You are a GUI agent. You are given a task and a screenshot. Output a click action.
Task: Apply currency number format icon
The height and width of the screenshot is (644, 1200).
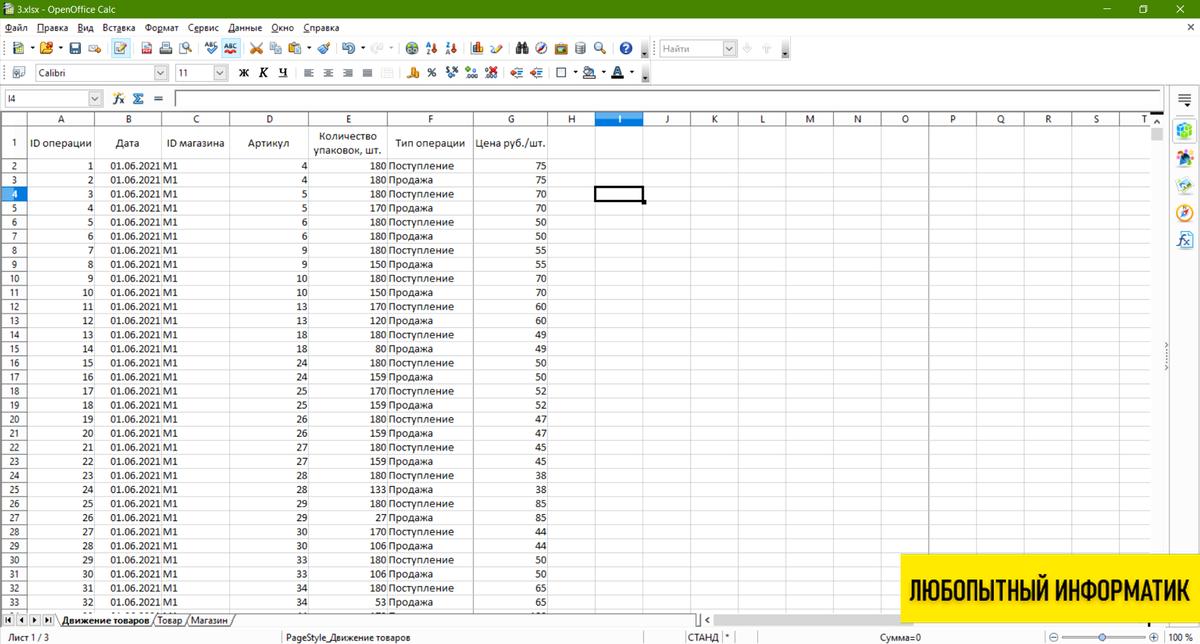click(x=412, y=73)
